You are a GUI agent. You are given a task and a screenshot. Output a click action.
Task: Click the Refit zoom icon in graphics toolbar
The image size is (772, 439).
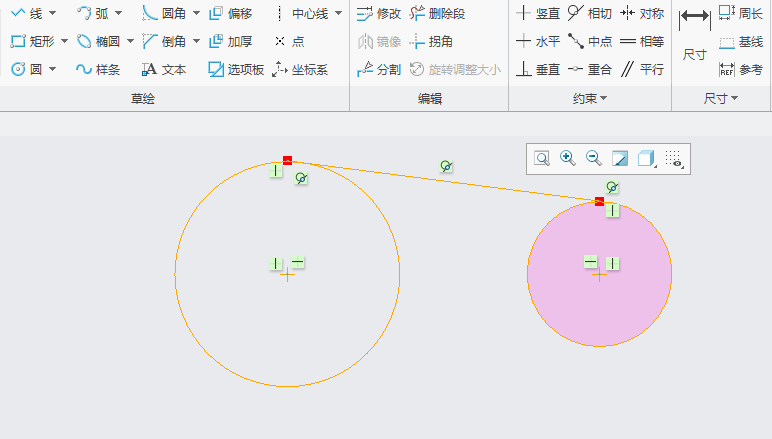point(542,158)
